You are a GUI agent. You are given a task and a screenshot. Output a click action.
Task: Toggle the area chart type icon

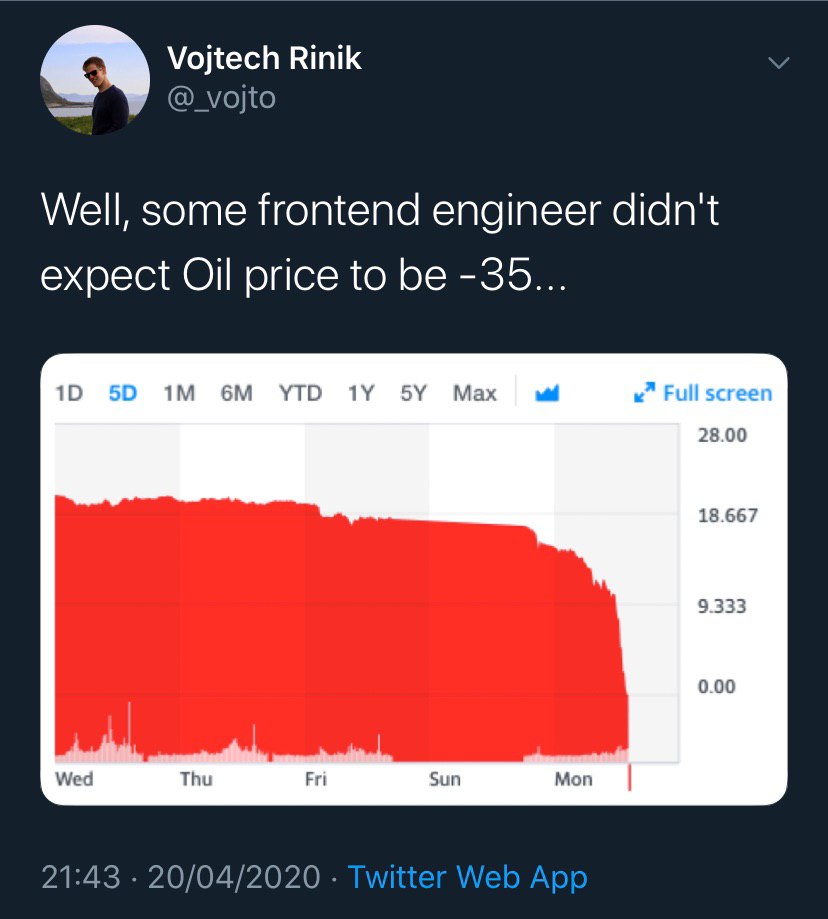[x=546, y=393]
